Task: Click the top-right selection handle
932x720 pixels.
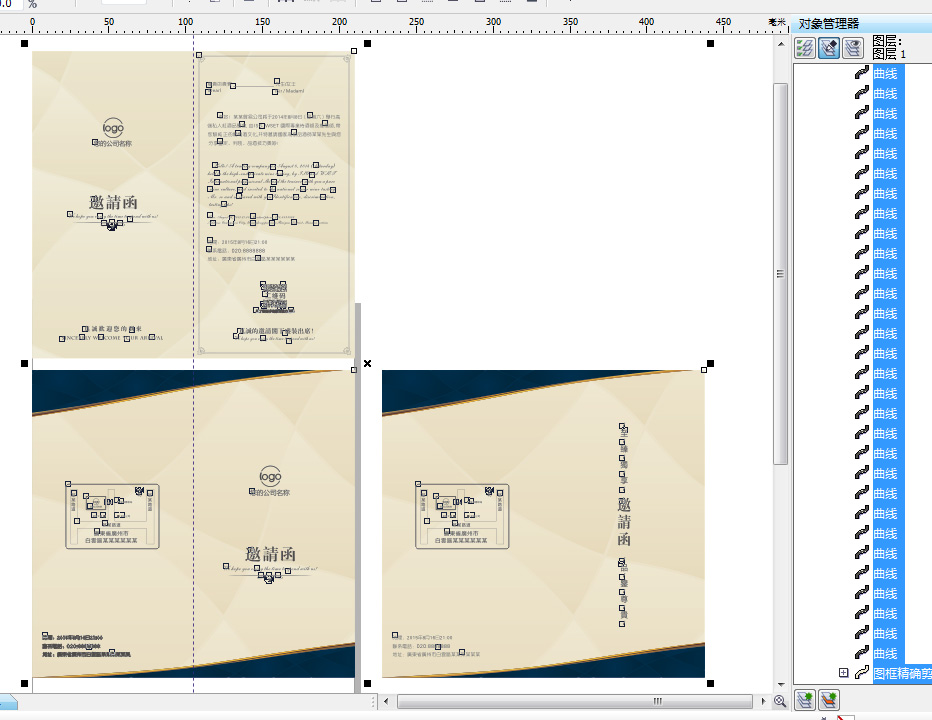Action: (710, 43)
